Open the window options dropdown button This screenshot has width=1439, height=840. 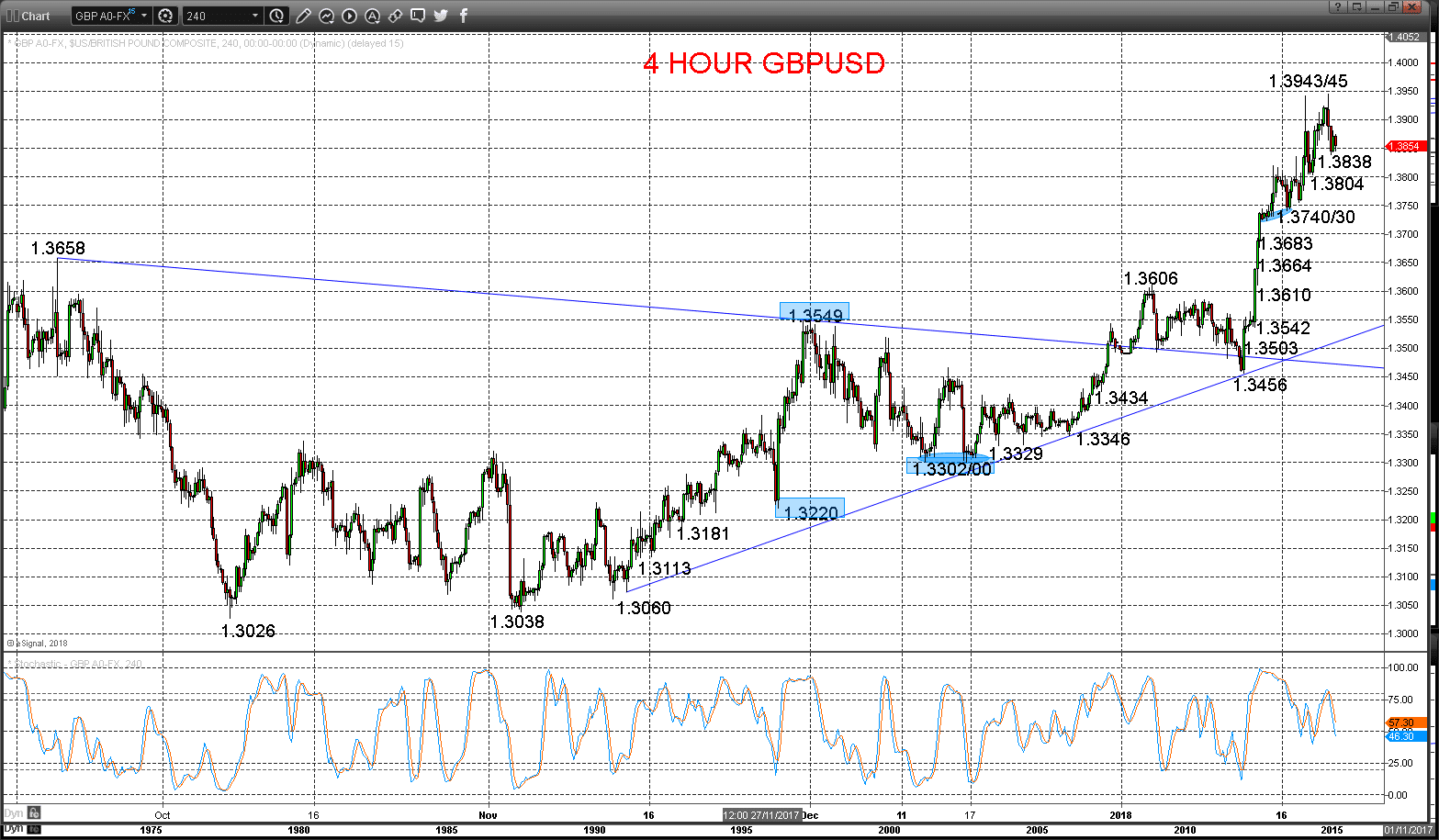tap(1357, 6)
